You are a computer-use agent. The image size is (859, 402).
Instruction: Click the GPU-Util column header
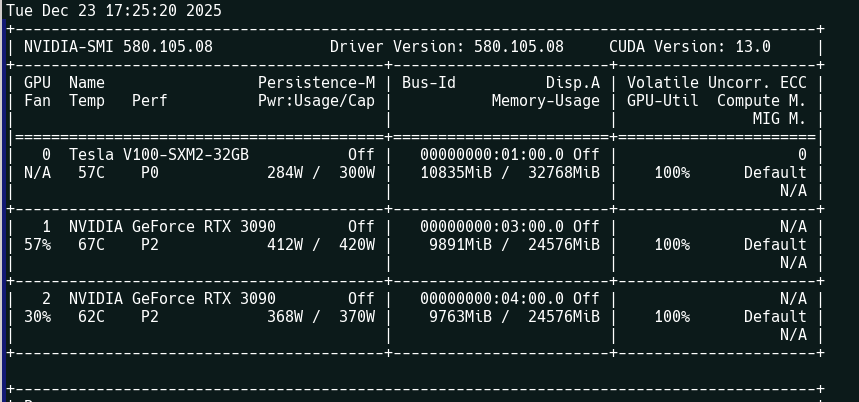click(x=663, y=101)
